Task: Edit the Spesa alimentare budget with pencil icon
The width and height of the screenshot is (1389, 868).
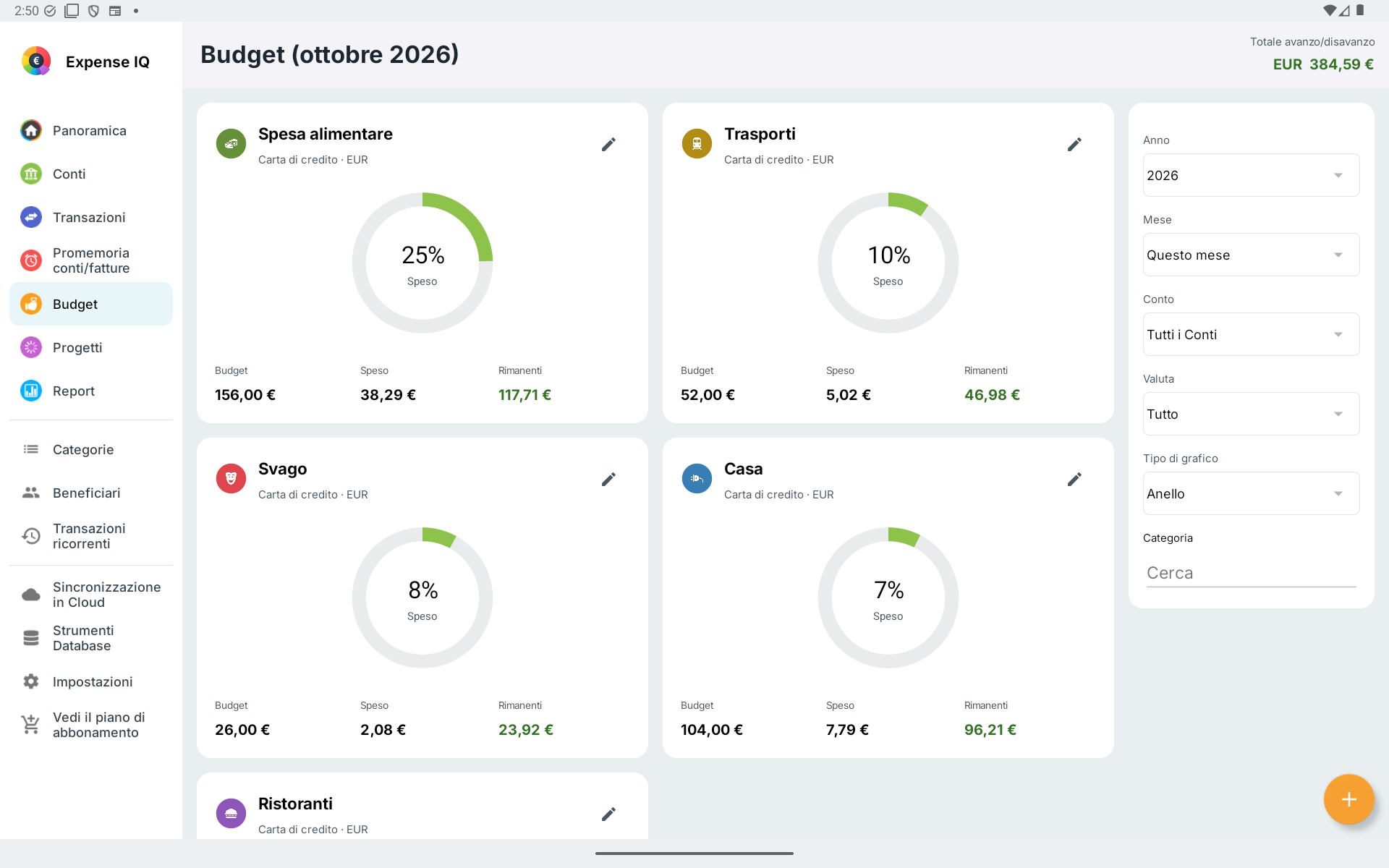Action: pos(608,145)
